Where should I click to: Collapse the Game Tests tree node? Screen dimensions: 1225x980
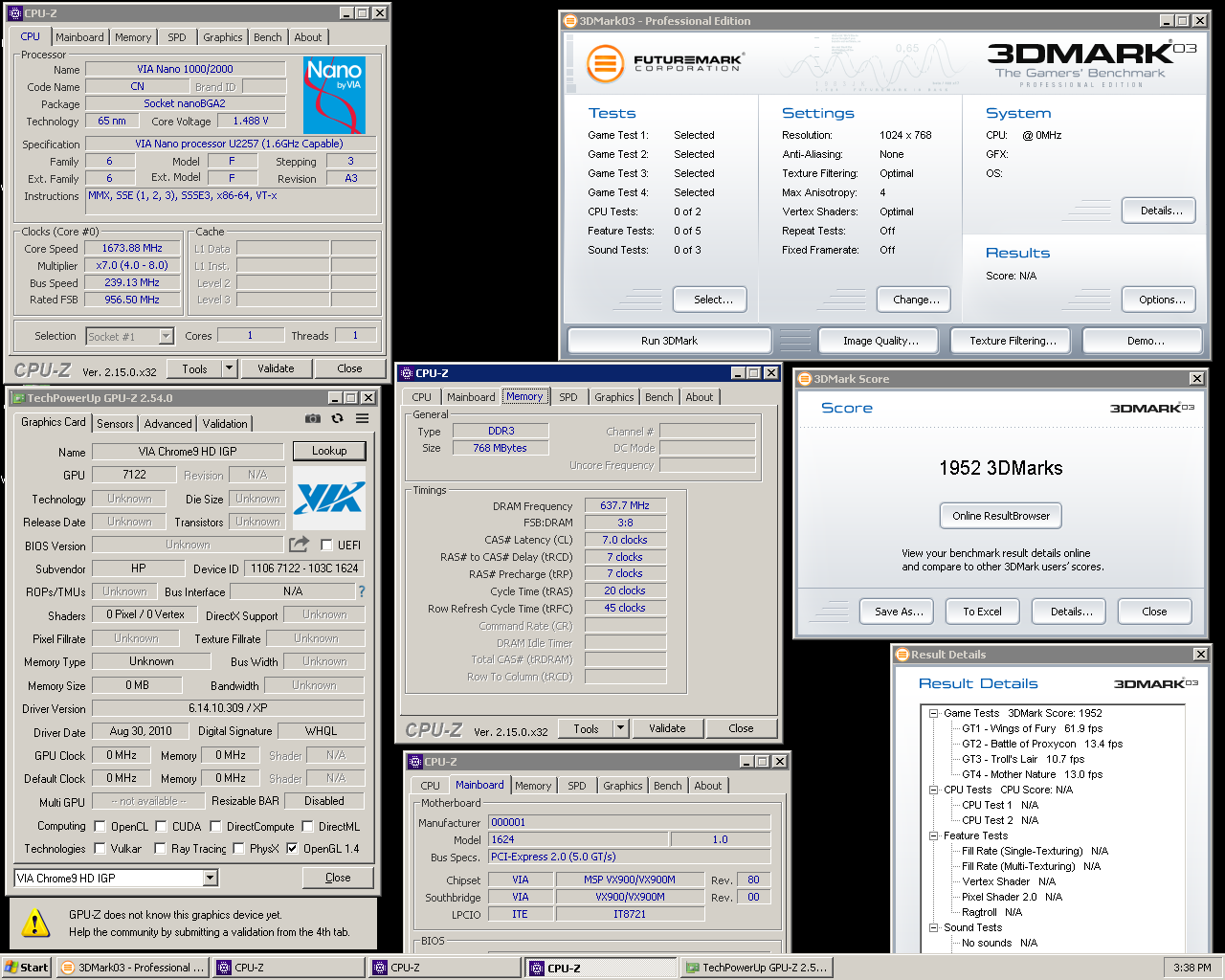933,713
